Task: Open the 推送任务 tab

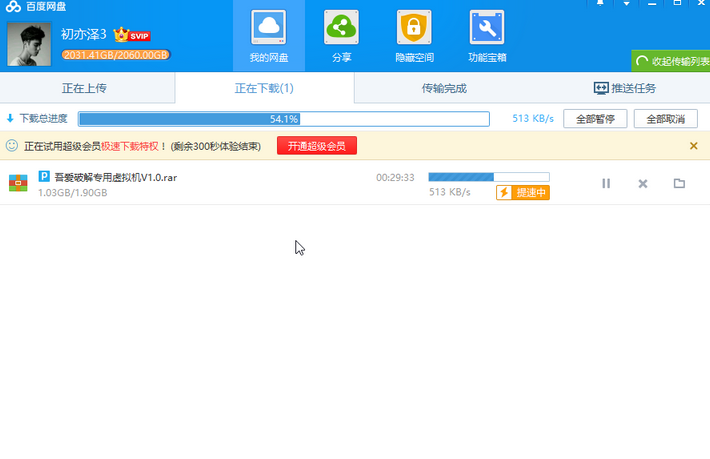Action: [624, 88]
